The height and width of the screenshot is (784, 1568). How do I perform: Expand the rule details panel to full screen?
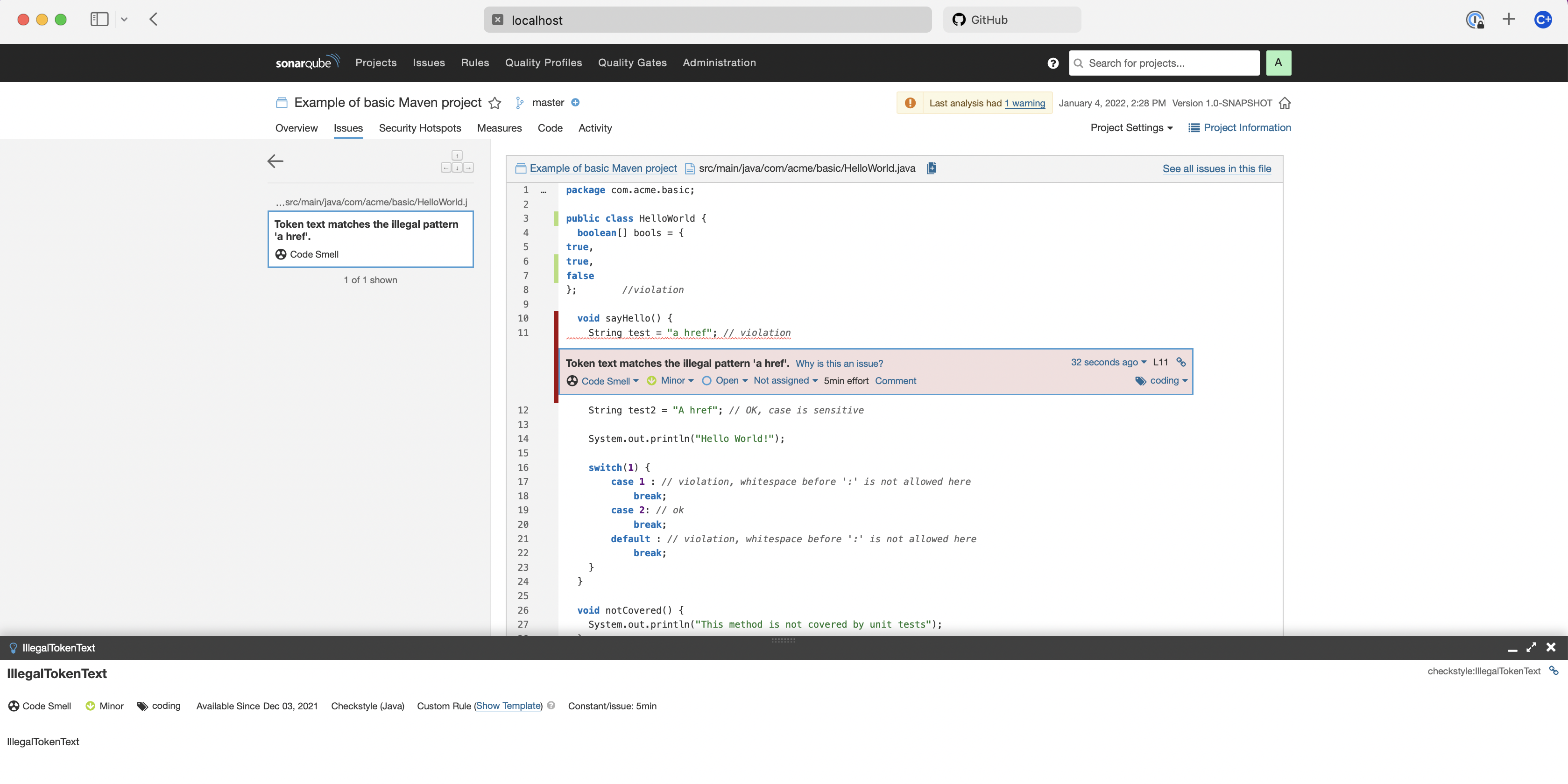pyautogui.click(x=1531, y=647)
